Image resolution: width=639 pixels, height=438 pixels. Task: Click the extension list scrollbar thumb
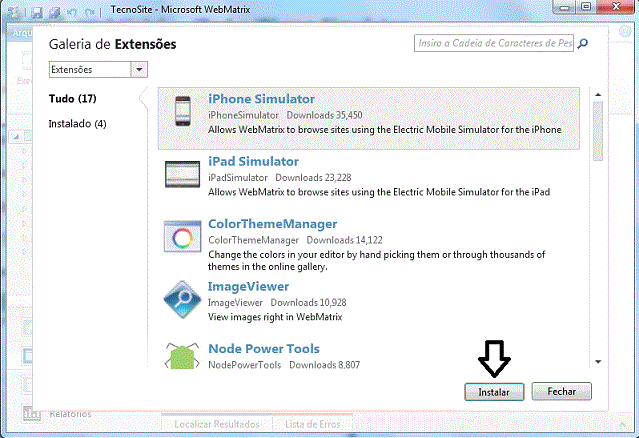coord(598,131)
